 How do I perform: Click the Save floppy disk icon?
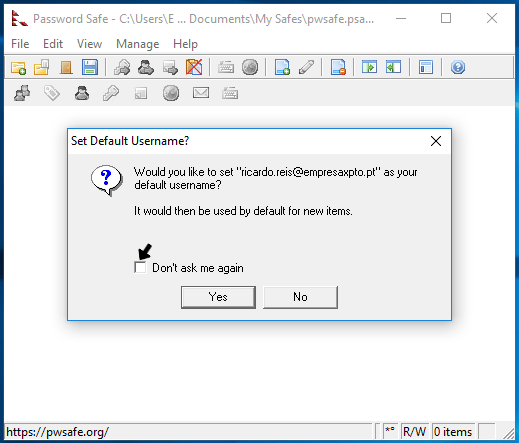click(90, 67)
